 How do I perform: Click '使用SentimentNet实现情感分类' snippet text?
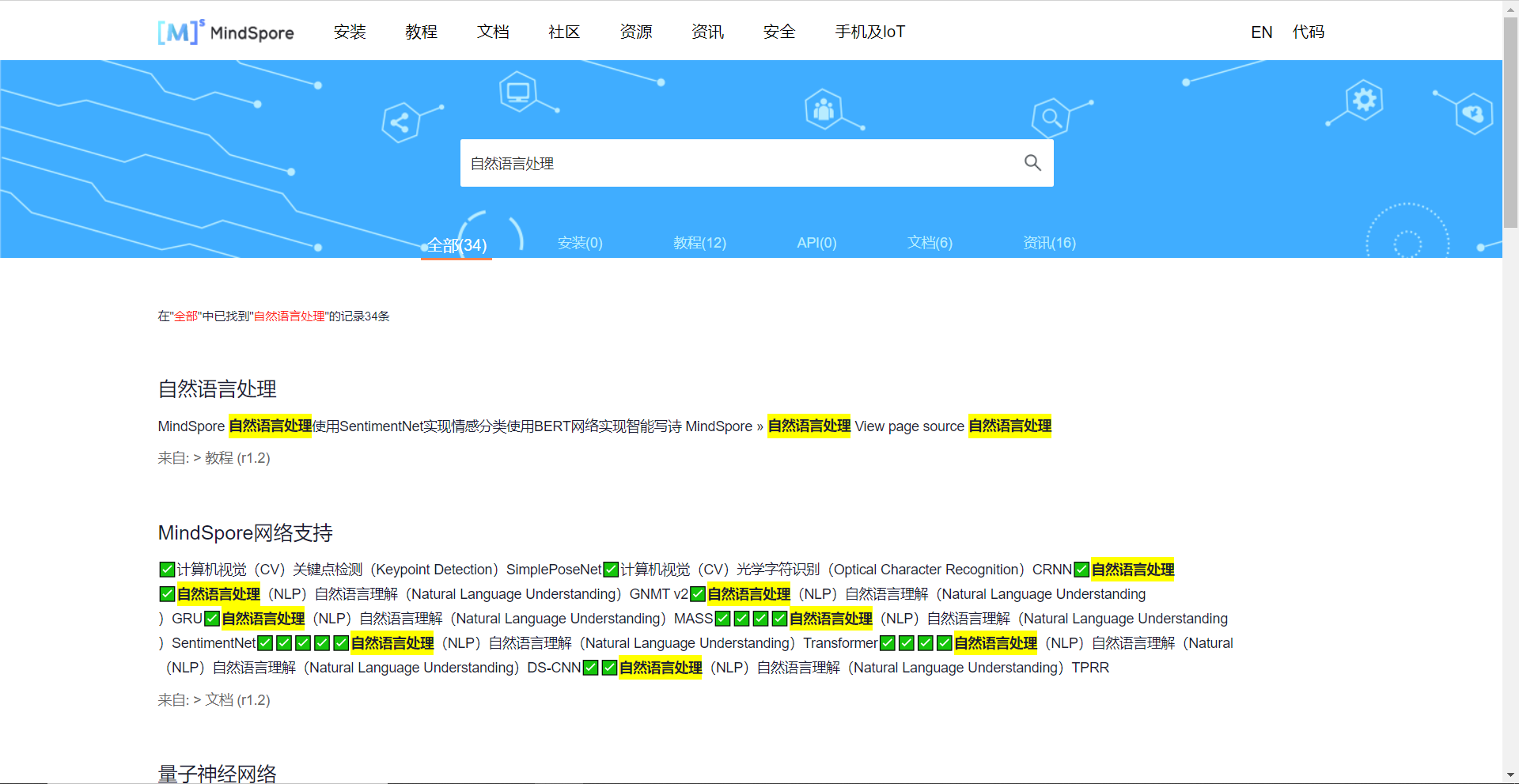coord(409,426)
